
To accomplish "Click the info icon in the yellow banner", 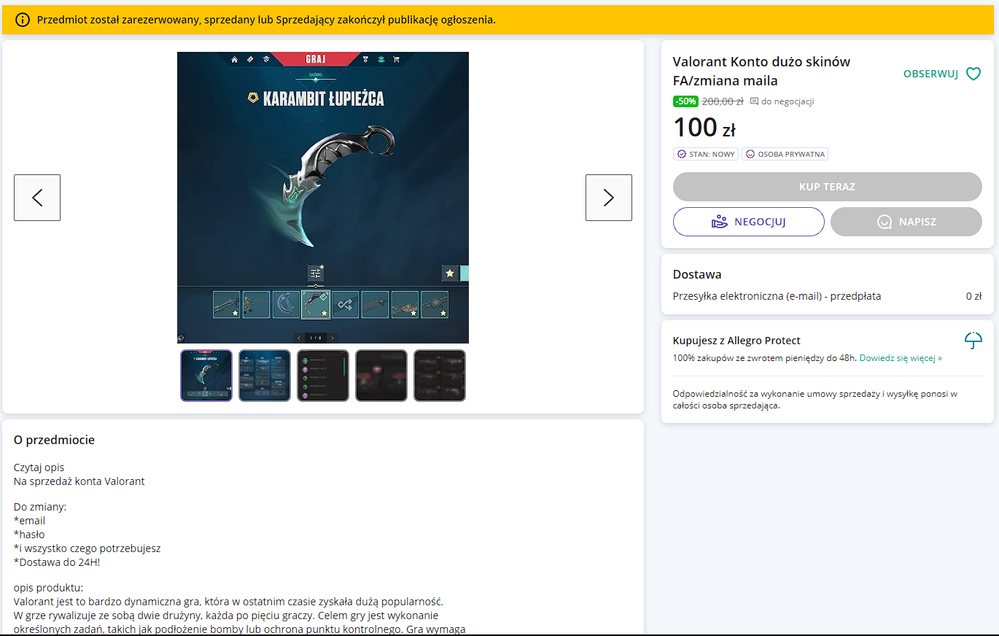I will pos(22,20).
